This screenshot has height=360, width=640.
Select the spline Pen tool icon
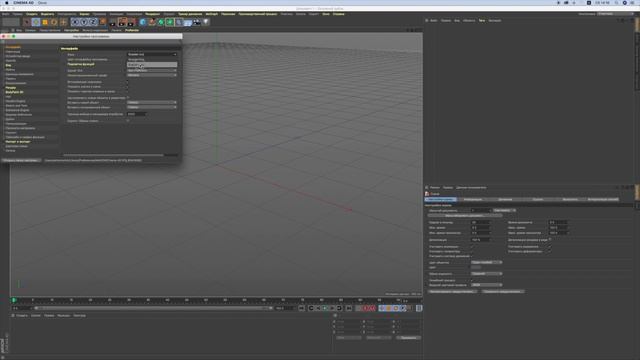pyautogui.click(x=152, y=22)
